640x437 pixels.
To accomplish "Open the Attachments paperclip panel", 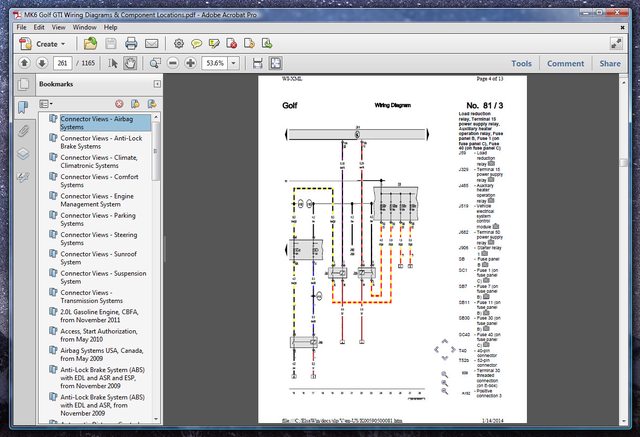I will coord(23,131).
